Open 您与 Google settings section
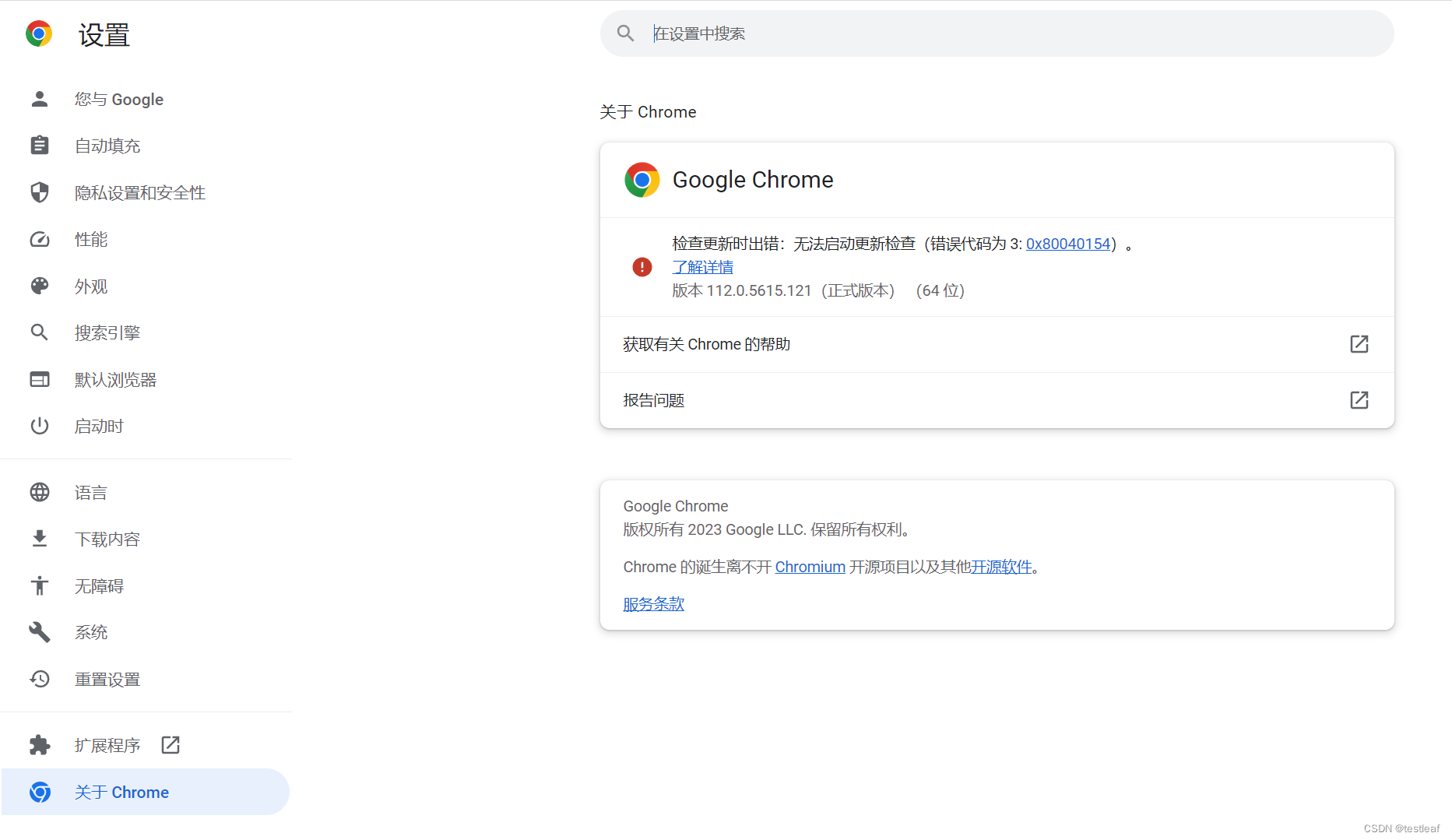 [146, 99]
